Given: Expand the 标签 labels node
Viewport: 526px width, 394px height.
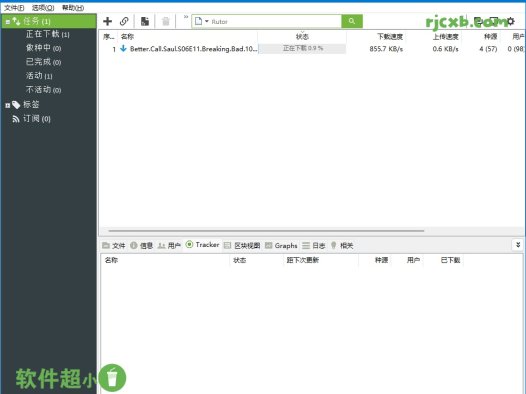Looking at the screenshot, I should click(x=8, y=105).
